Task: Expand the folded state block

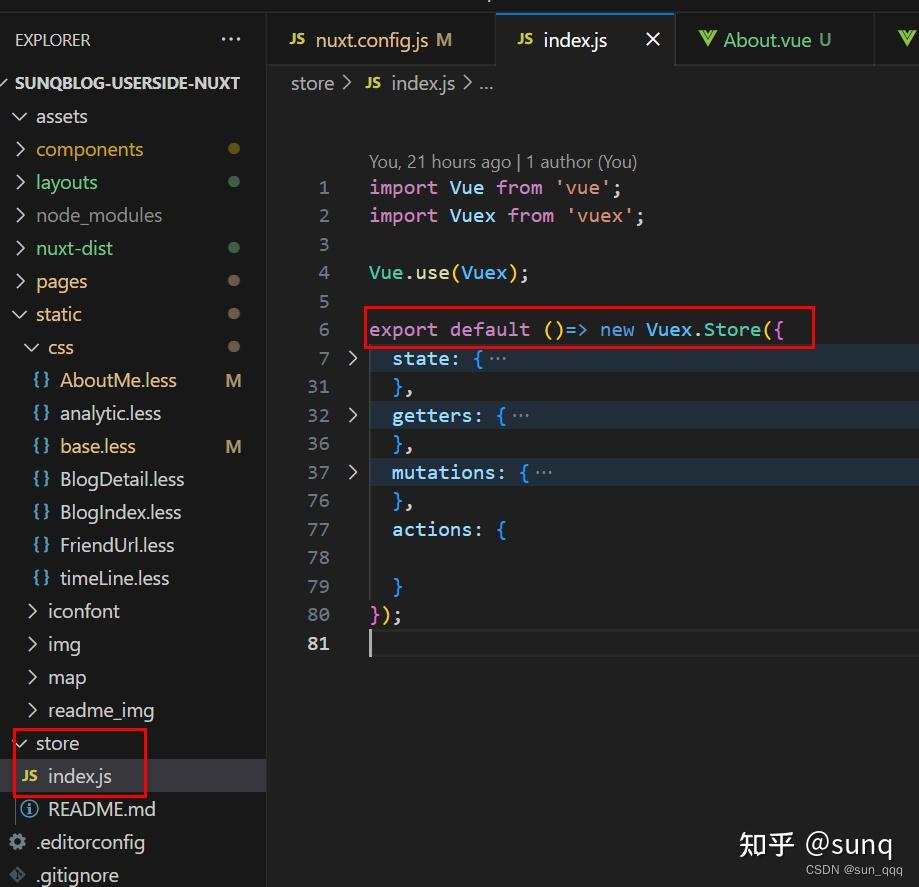Action: (353, 357)
